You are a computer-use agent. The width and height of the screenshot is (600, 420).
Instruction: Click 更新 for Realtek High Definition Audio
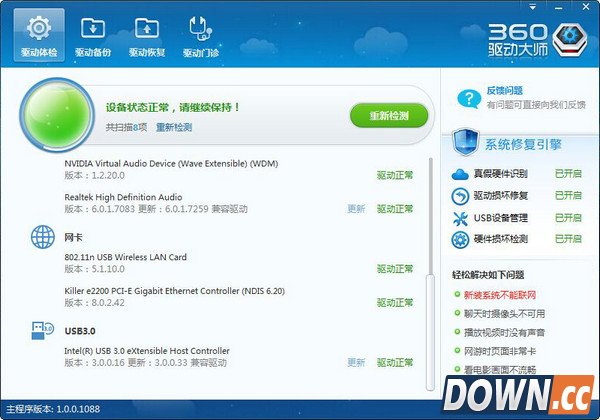(x=356, y=209)
